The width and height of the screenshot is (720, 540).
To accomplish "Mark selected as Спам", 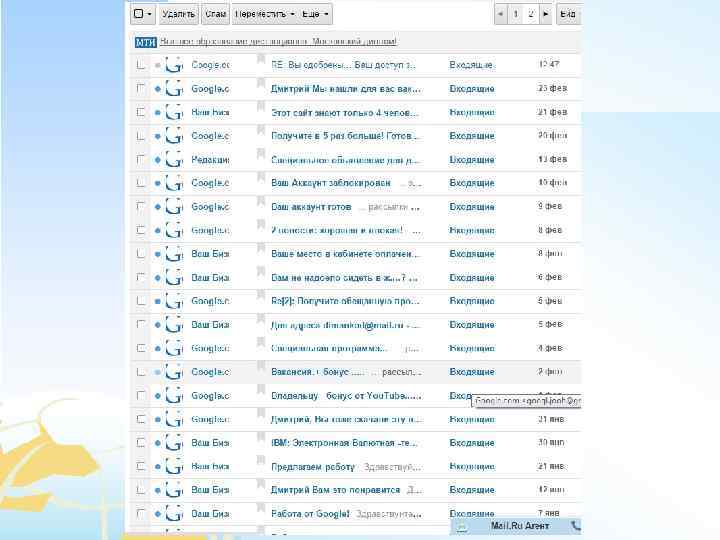I will [x=215, y=14].
